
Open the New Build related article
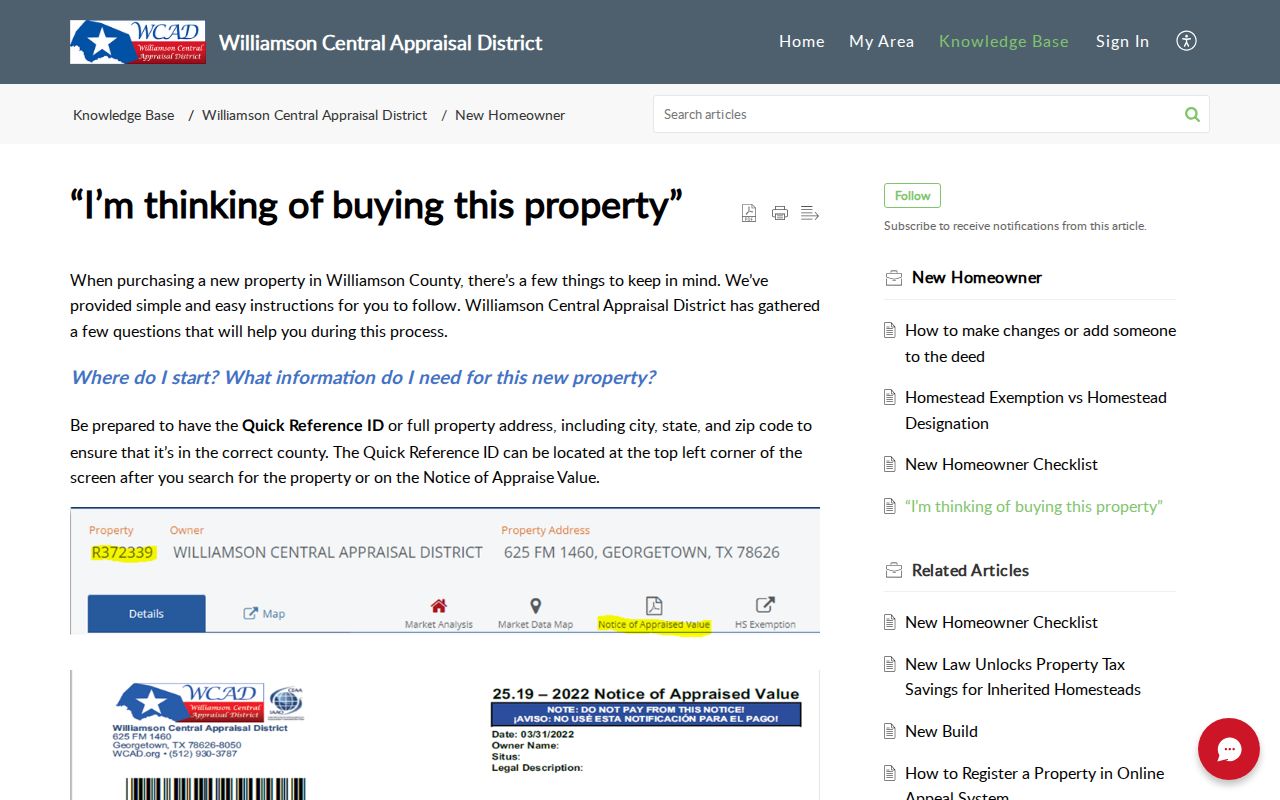click(941, 731)
